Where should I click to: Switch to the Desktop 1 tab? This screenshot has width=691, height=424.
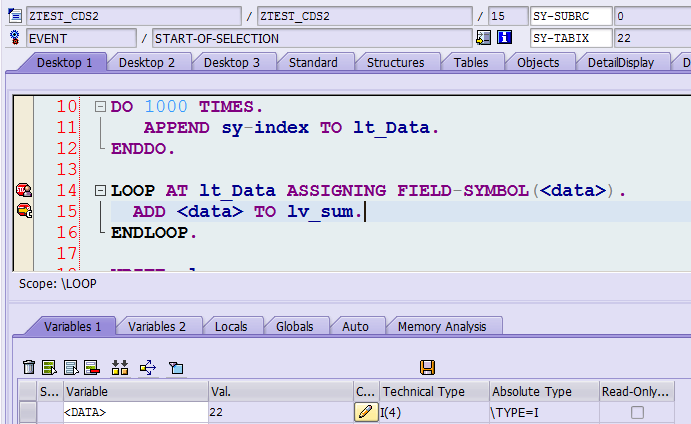coord(64,63)
